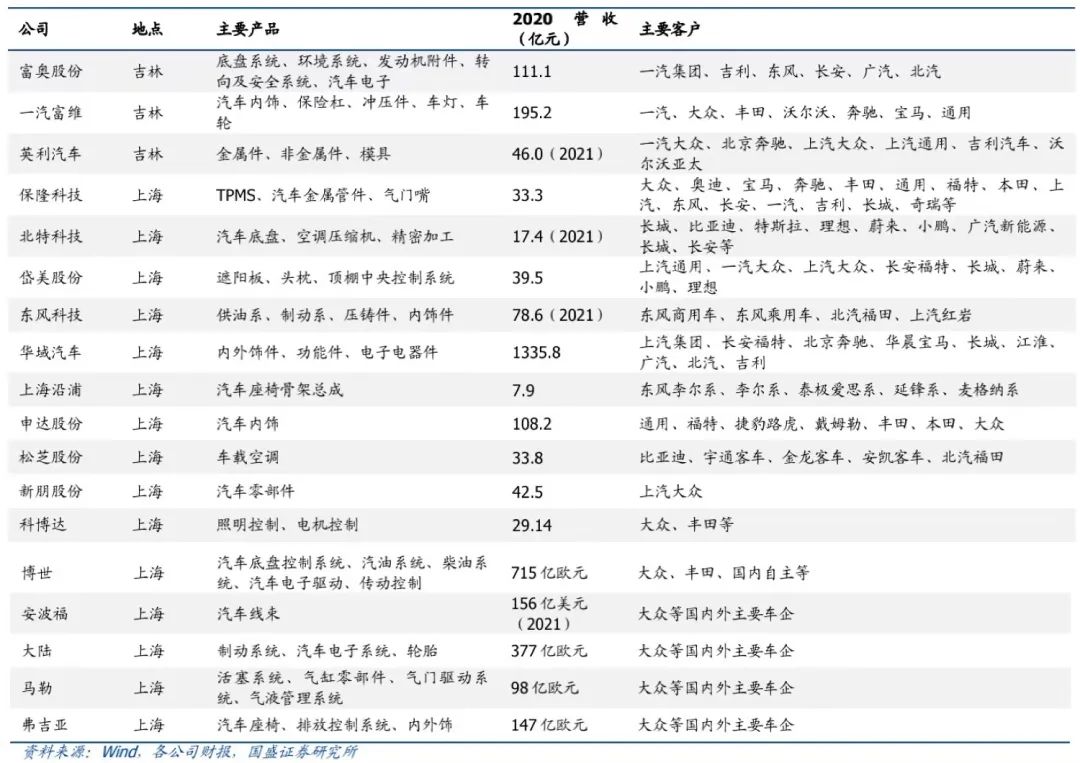The image size is (1080, 763).
Task: Click the 上汽大众 customer cell in 新朋股份 row
Action: [x=670, y=491]
